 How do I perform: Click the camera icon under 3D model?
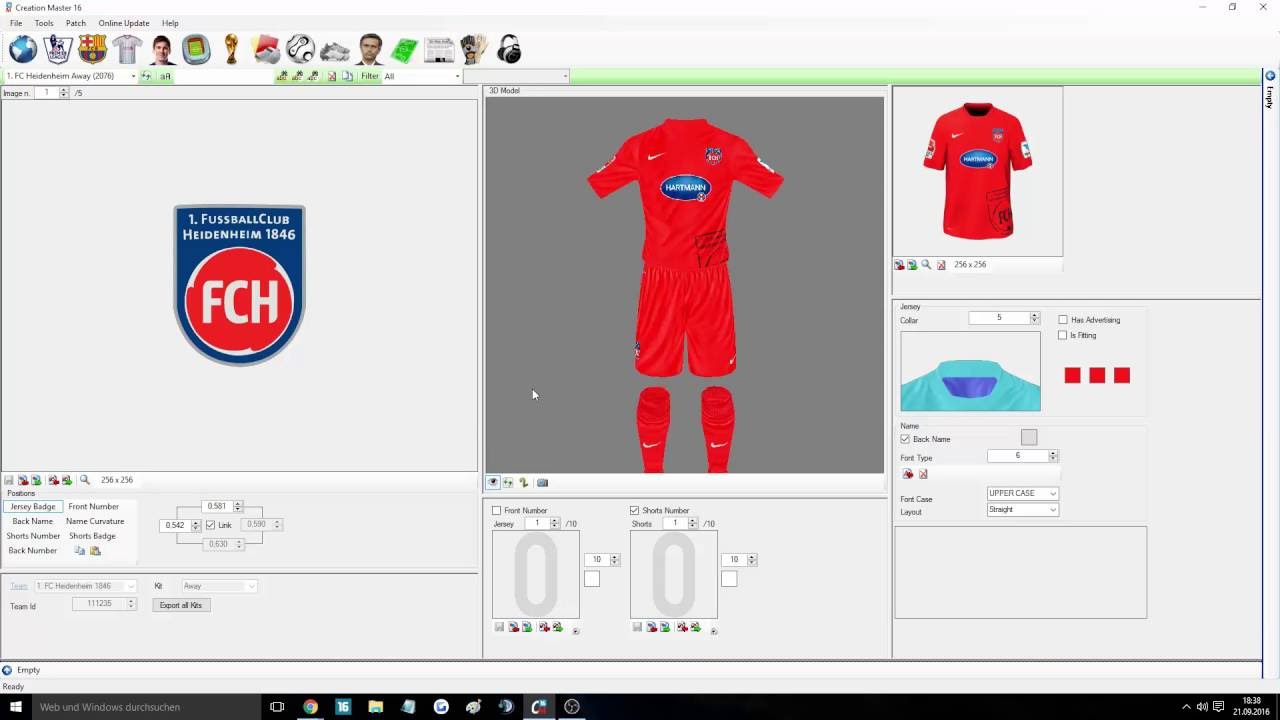click(542, 482)
